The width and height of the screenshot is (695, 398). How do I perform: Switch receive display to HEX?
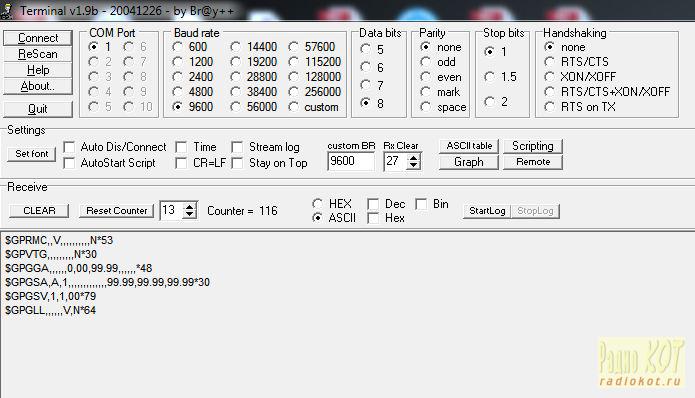tap(317, 203)
